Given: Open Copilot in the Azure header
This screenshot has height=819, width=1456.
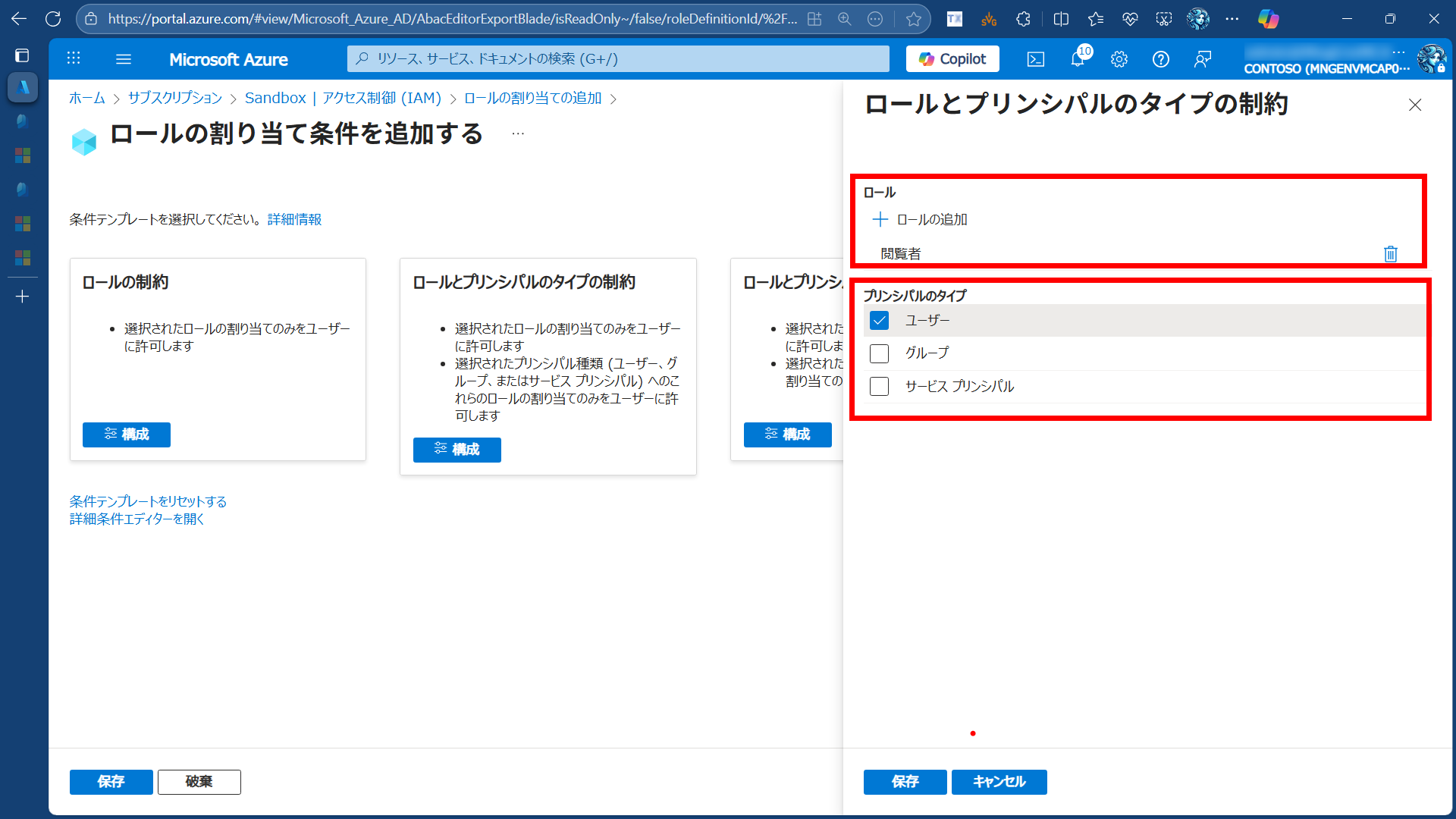Looking at the screenshot, I should click(952, 58).
